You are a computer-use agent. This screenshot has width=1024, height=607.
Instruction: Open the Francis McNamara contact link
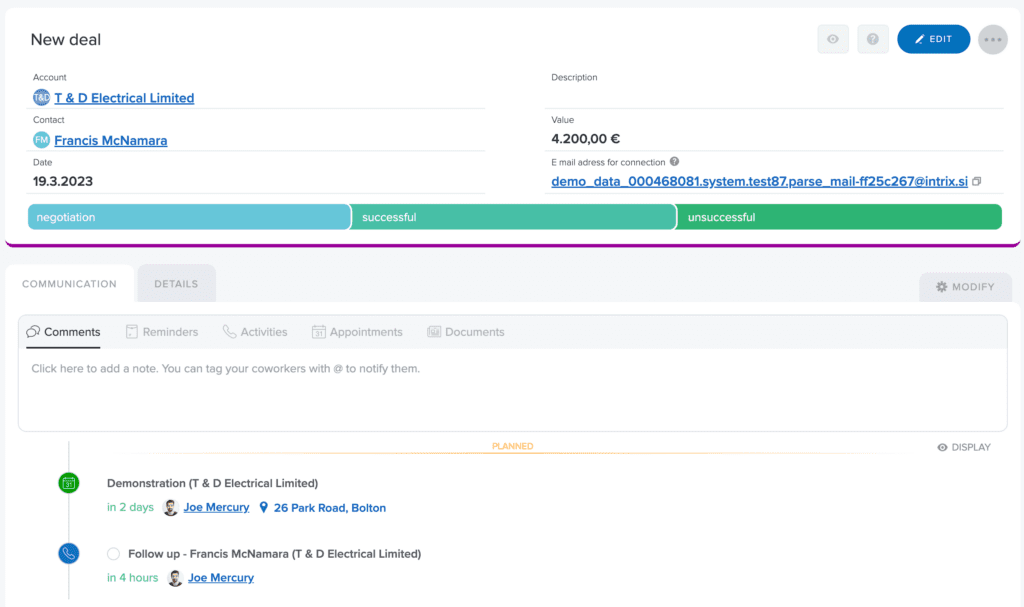pos(113,140)
